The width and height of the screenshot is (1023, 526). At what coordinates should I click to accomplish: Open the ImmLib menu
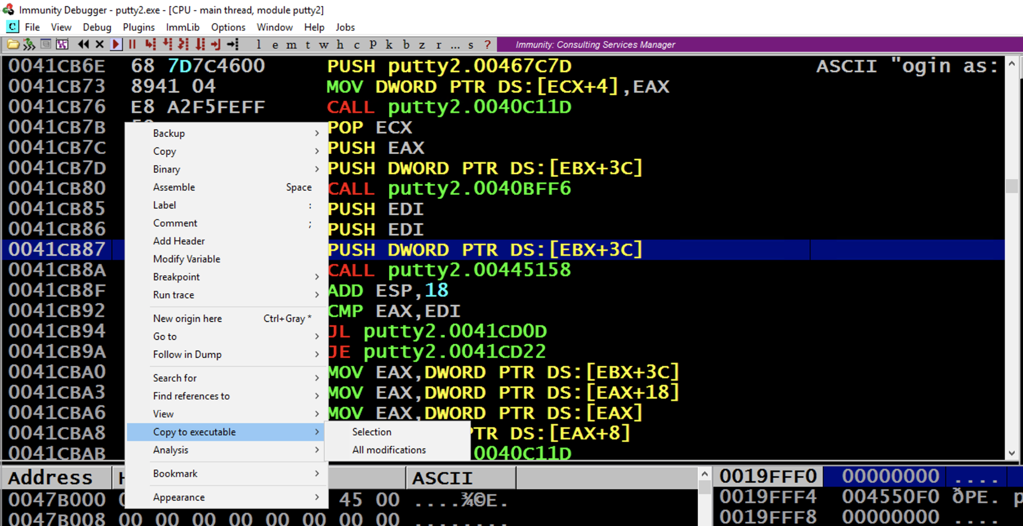coord(183,27)
